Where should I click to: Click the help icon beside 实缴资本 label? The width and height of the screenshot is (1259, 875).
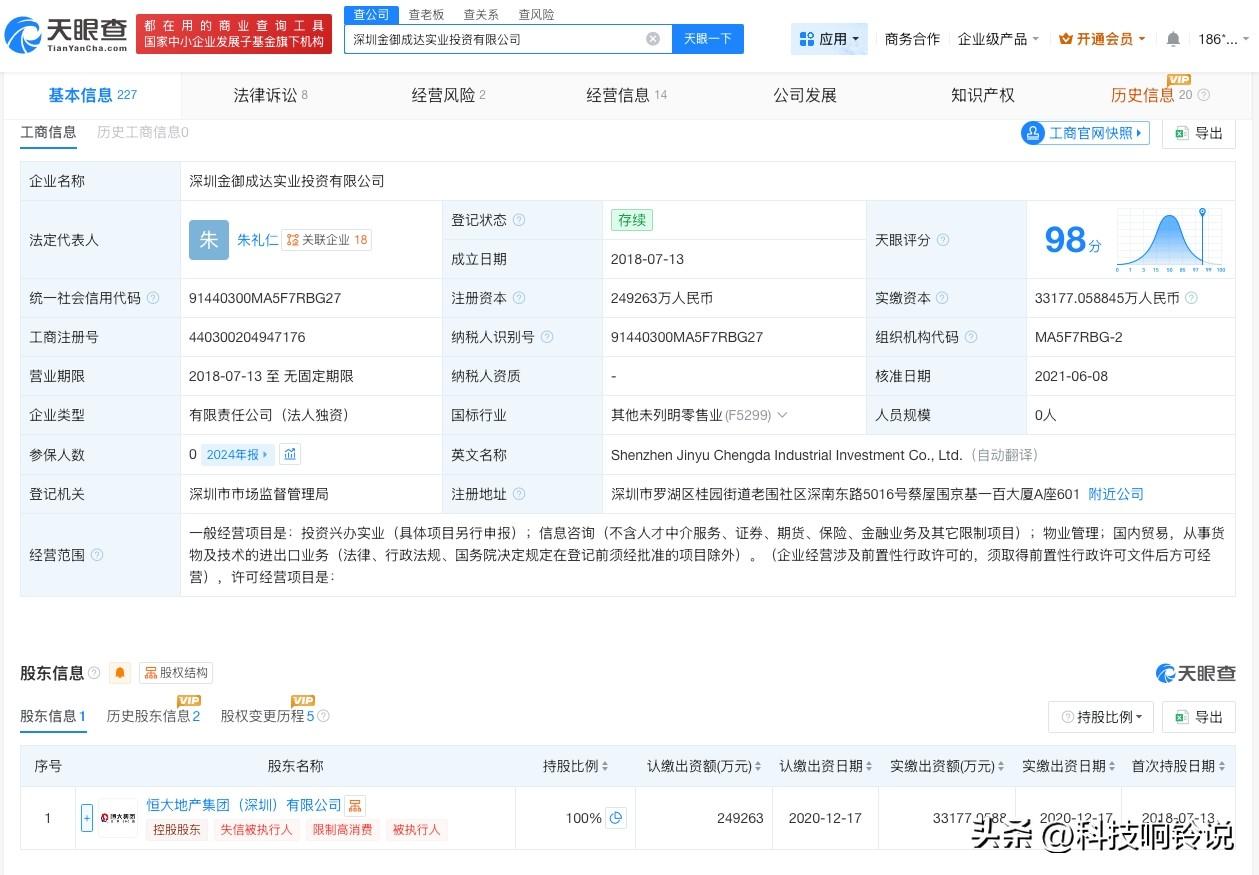[942, 298]
